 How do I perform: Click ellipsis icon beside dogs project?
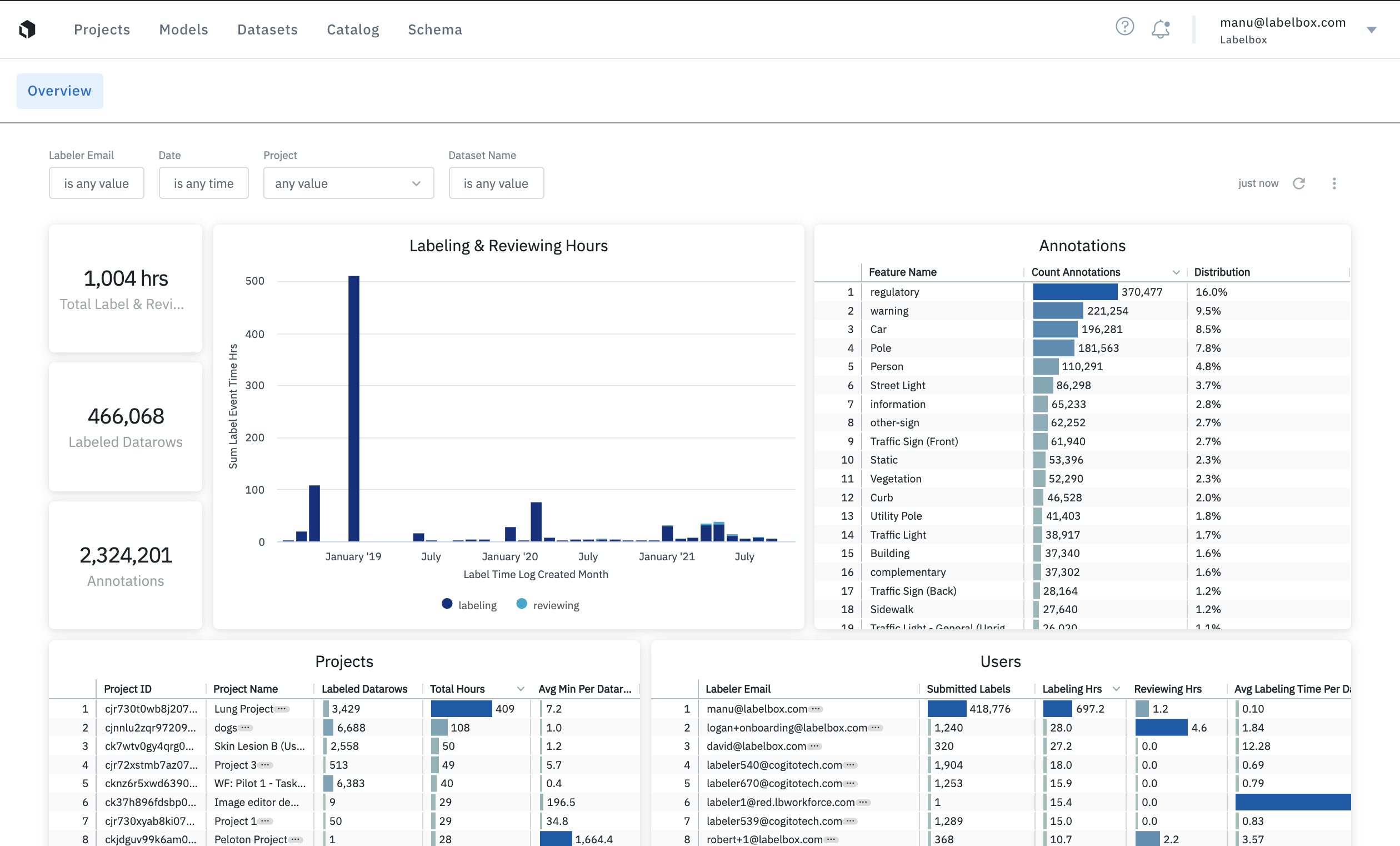(x=246, y=728)
